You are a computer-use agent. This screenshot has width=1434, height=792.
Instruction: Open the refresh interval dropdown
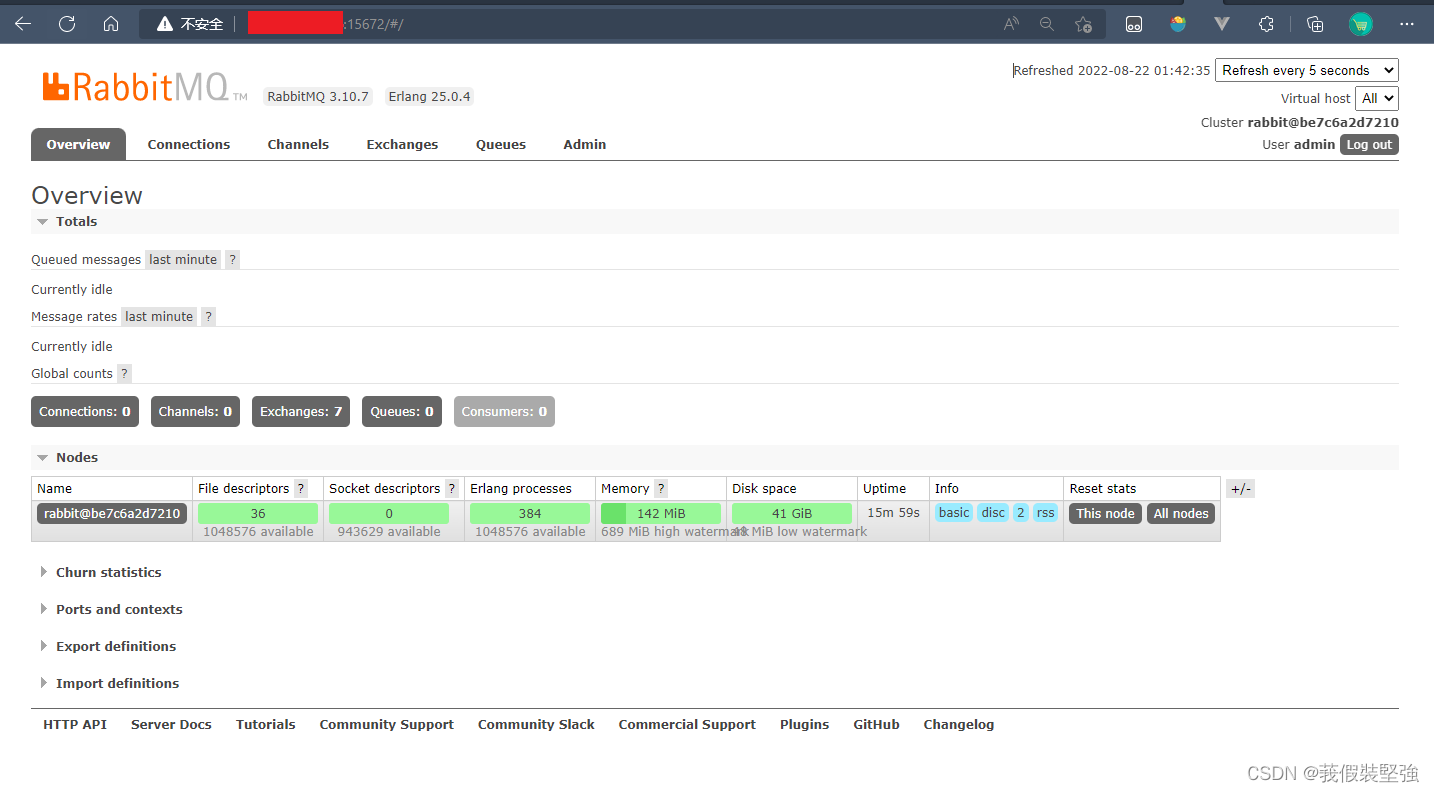pyautogui.click(x=1306, y=70)
